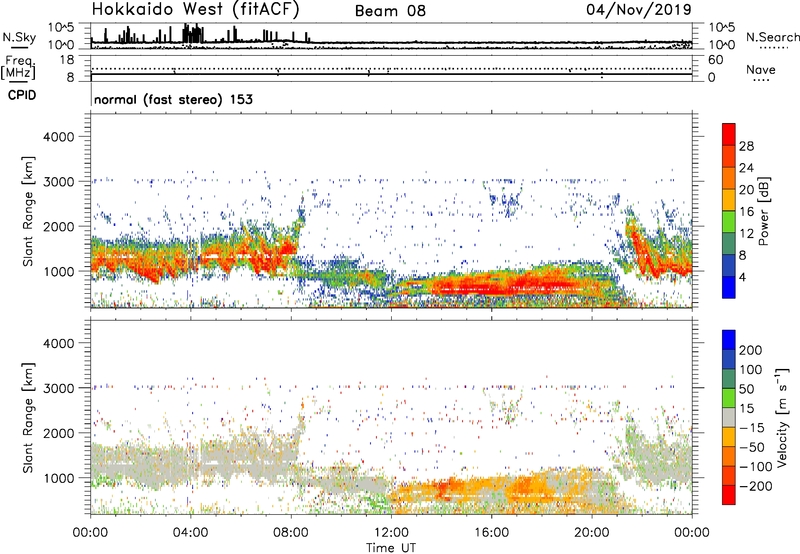800x554 pixels.
Task: Pick the bright blue bottom Power colorbar segment
Action: pyautogui.click(x=729, y=287)
